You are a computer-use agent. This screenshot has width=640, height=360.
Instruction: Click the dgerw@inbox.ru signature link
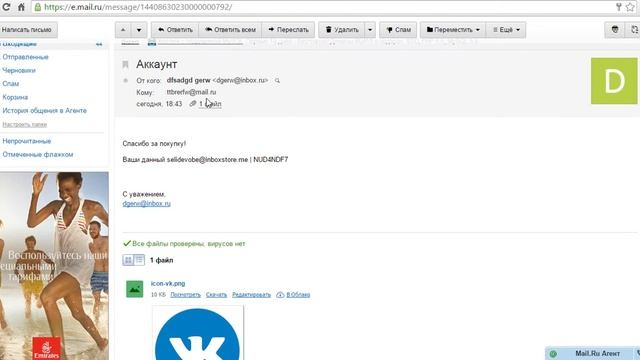coord(147,204)
